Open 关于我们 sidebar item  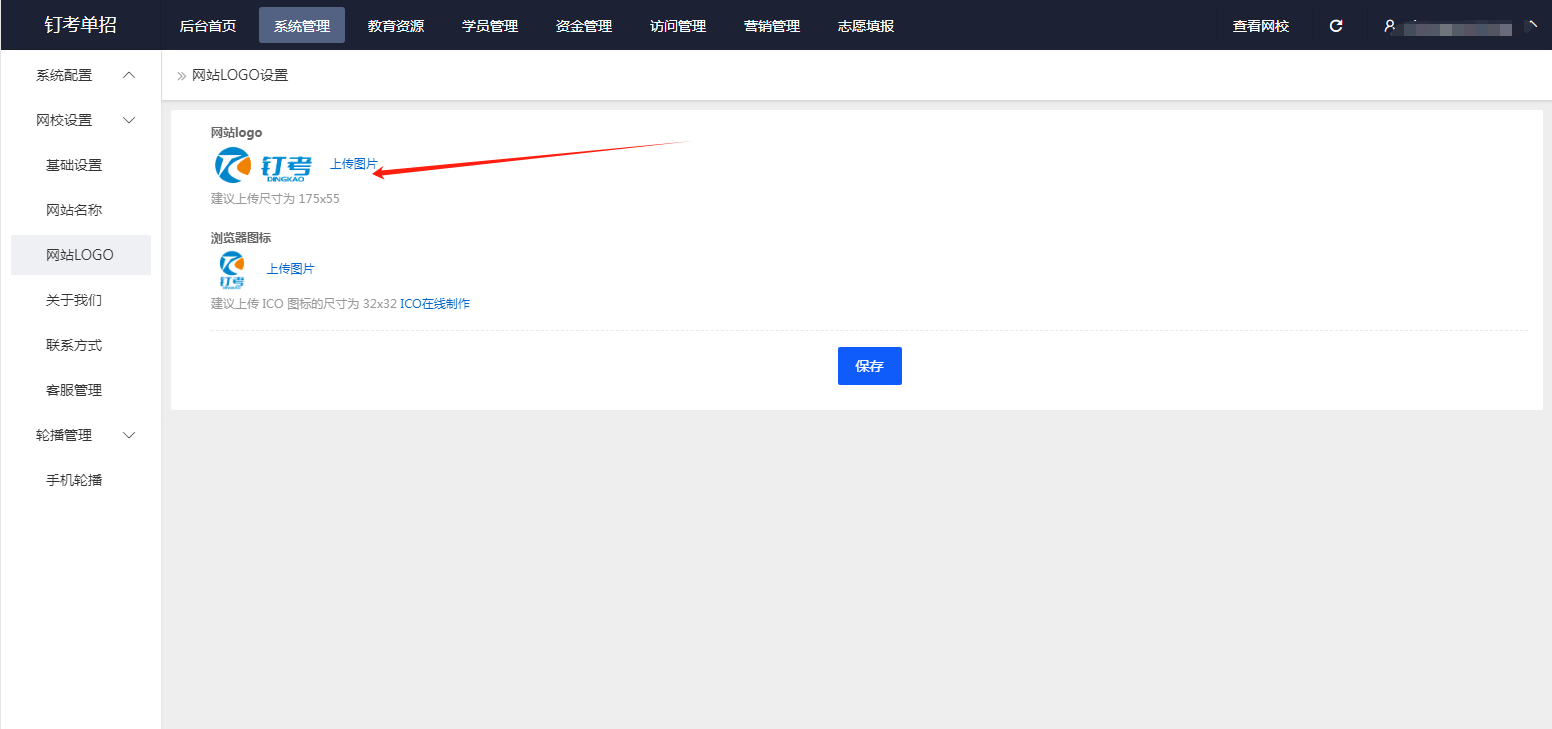(74, 300)
